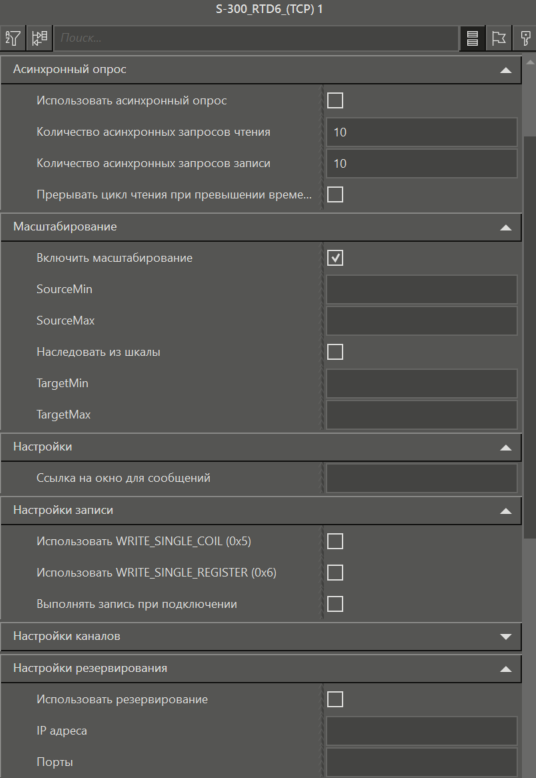This screenshot has height=778, width=536.
Task: Collapse the Асинхронный опрос section
Action: [x=506, y=70]
